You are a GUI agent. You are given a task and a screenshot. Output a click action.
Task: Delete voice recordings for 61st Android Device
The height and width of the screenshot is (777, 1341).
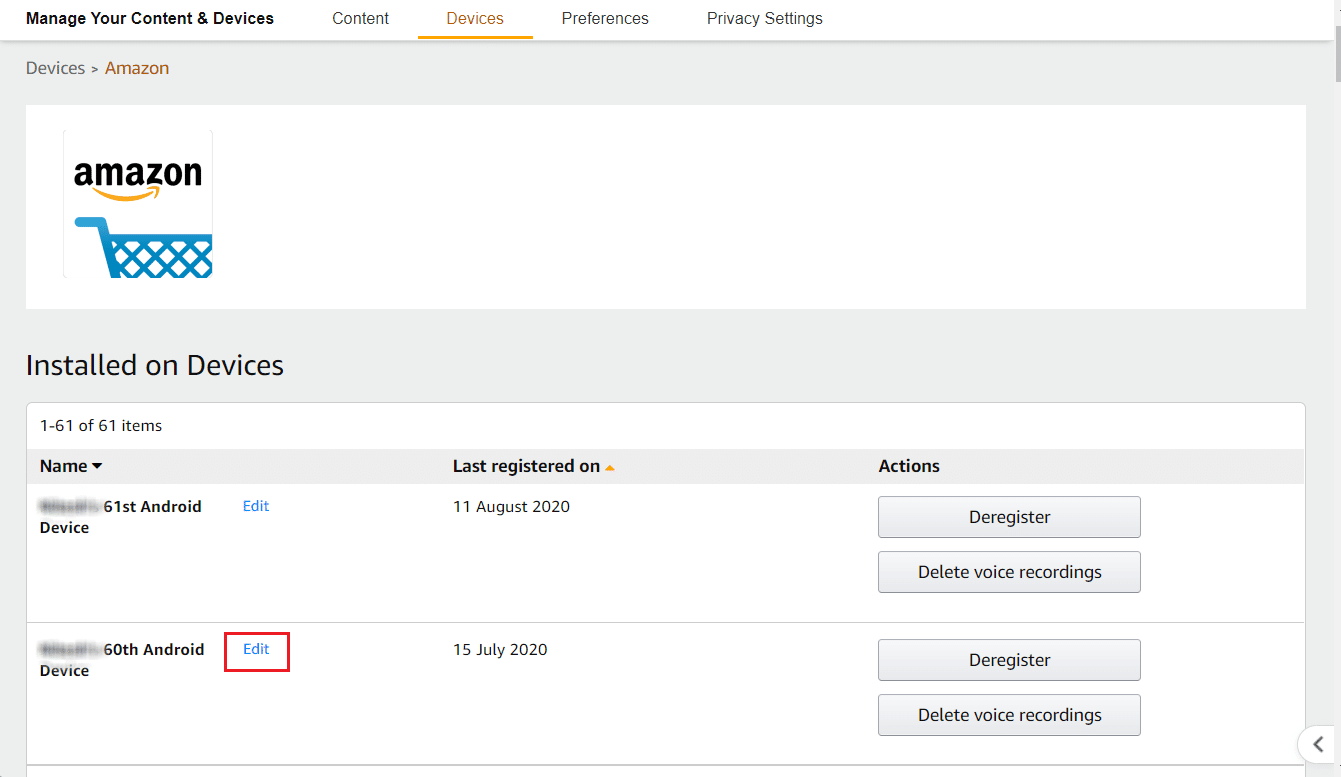1009,572
